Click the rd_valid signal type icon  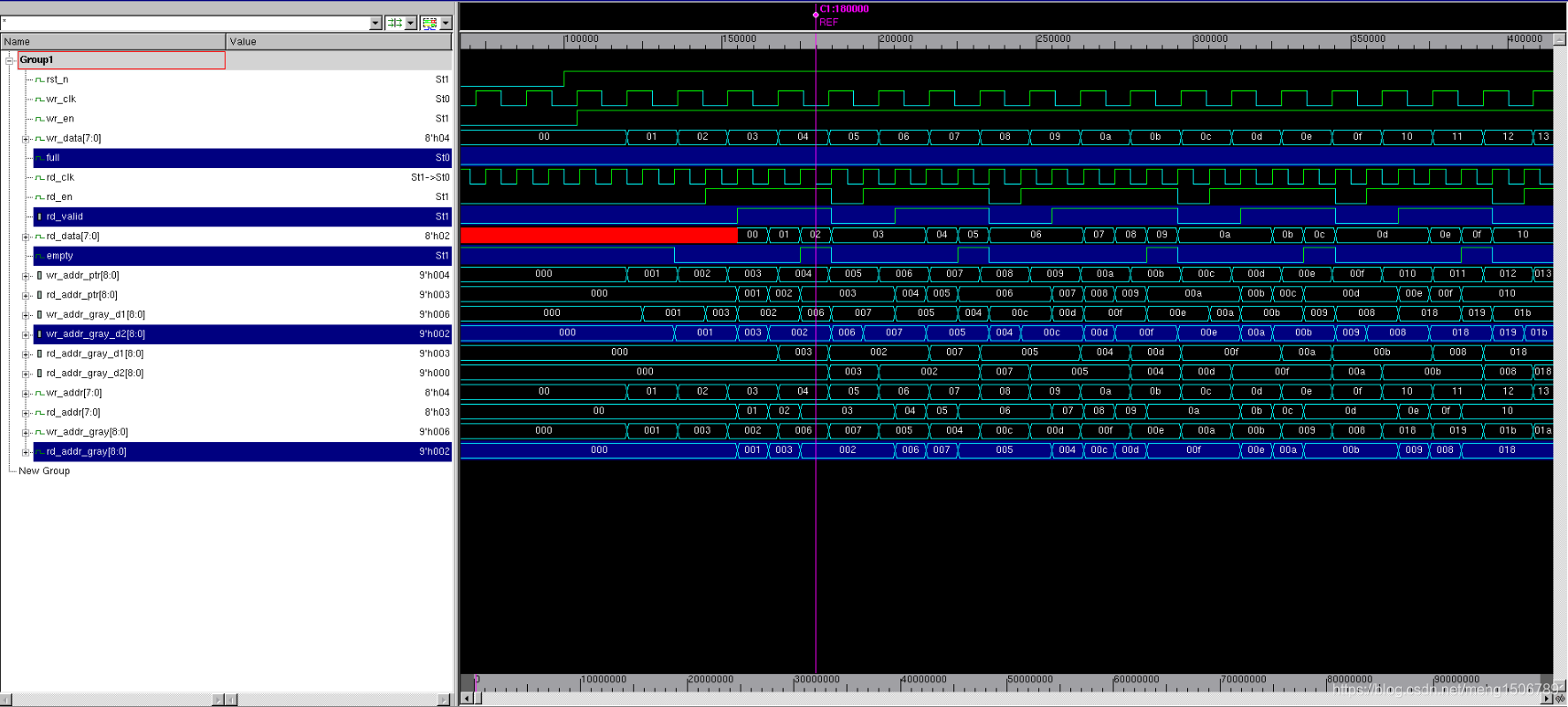39,216
